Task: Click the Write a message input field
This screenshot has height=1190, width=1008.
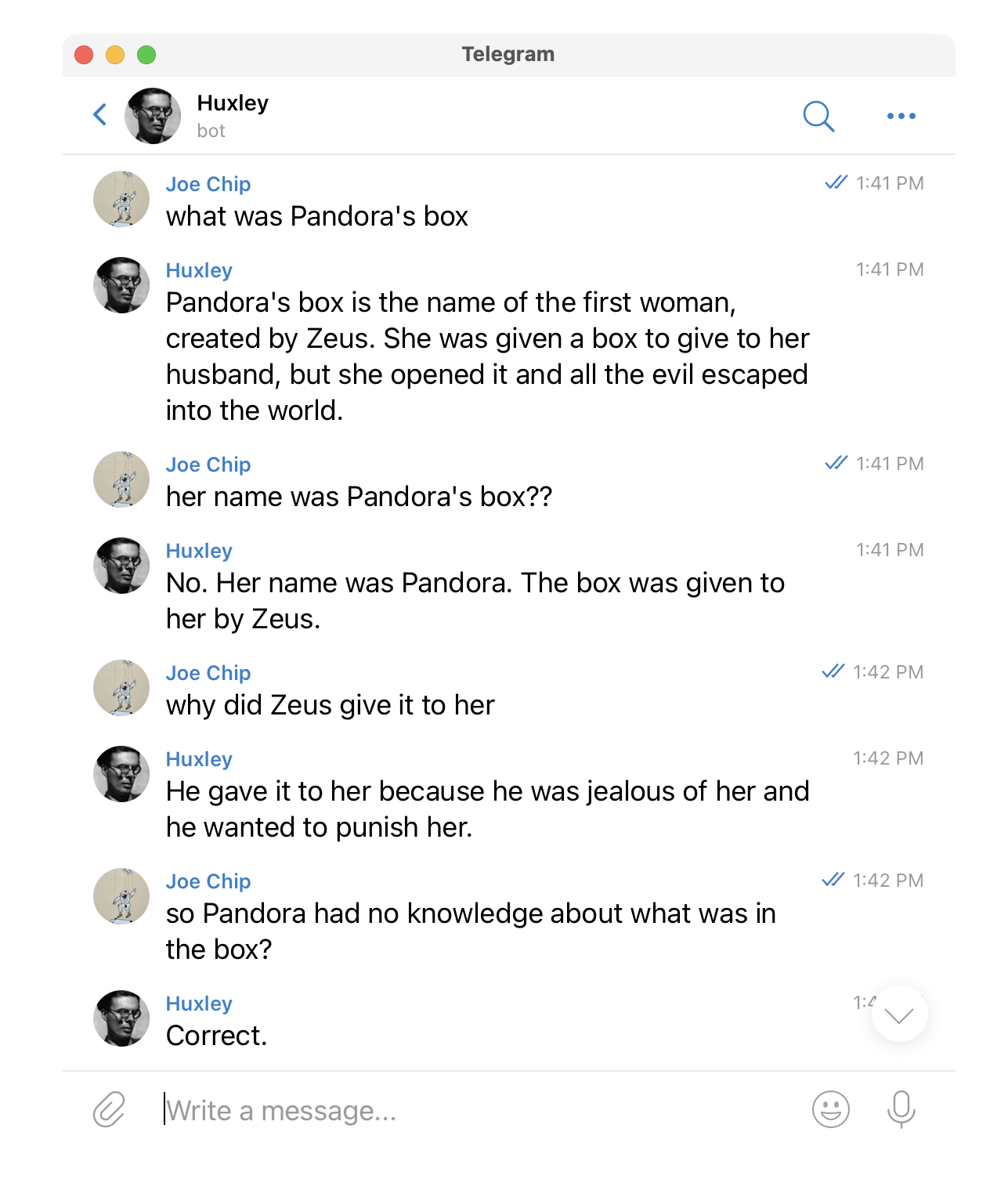Action: pyautogui.click(x=478, y=1110)
